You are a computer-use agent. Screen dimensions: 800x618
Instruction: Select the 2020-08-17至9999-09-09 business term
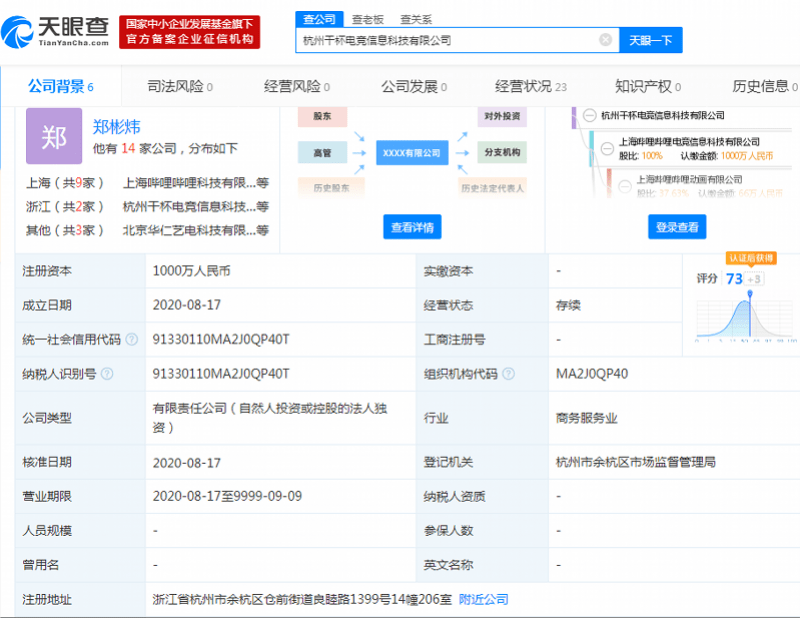(228, 497)
